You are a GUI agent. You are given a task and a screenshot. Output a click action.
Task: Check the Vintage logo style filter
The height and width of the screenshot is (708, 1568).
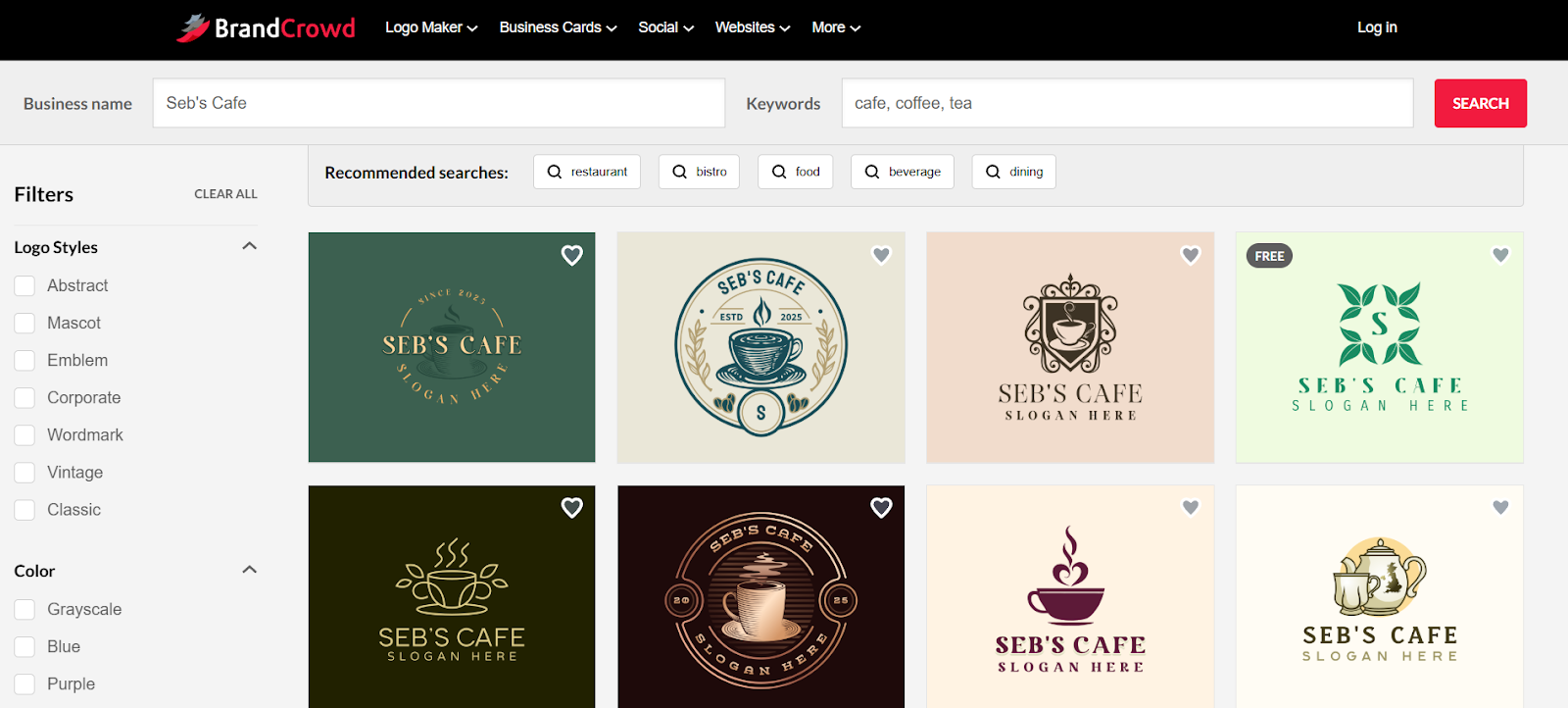click(x=25, y=473)
